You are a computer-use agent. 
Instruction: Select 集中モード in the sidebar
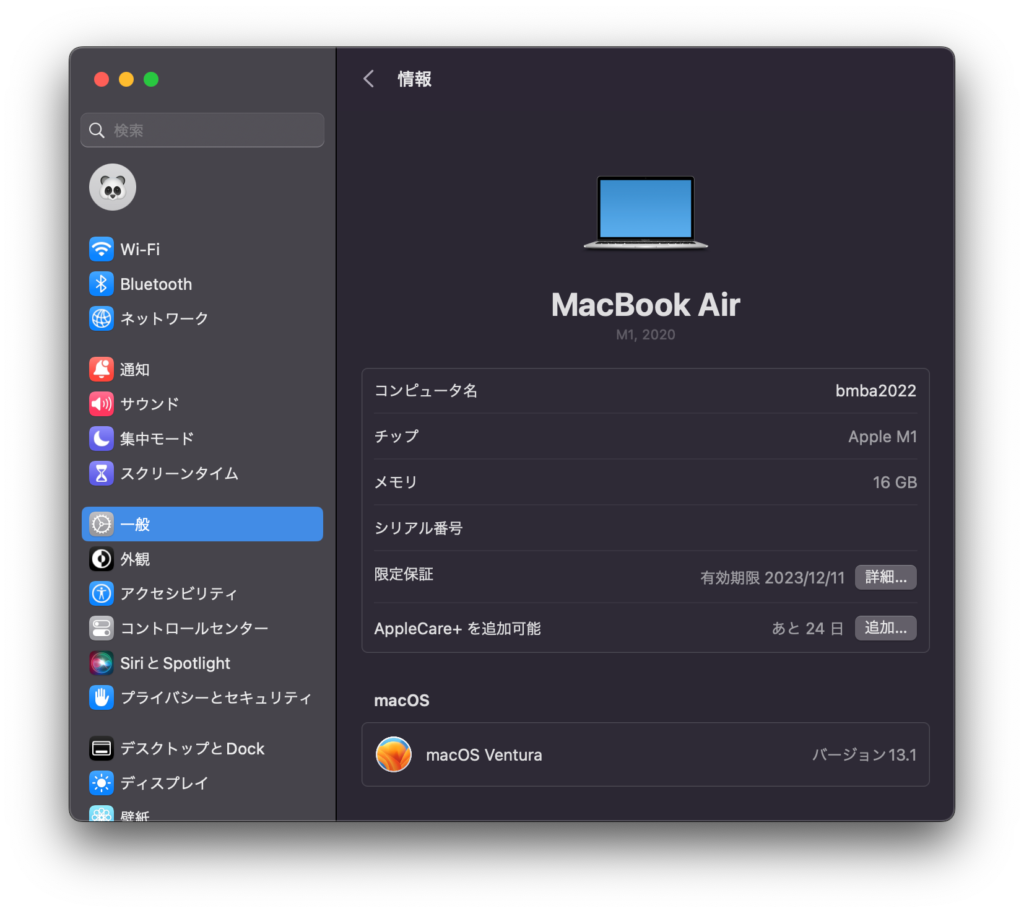pyautogui.click(x=157, y=439)
